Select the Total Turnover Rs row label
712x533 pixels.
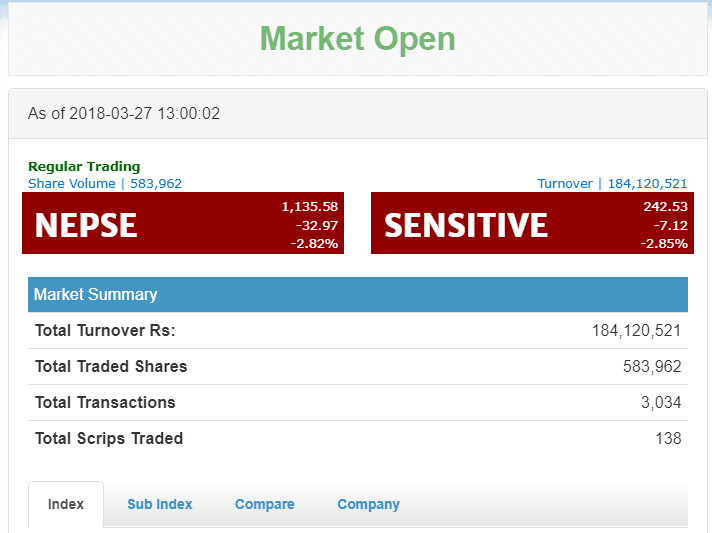105,331
